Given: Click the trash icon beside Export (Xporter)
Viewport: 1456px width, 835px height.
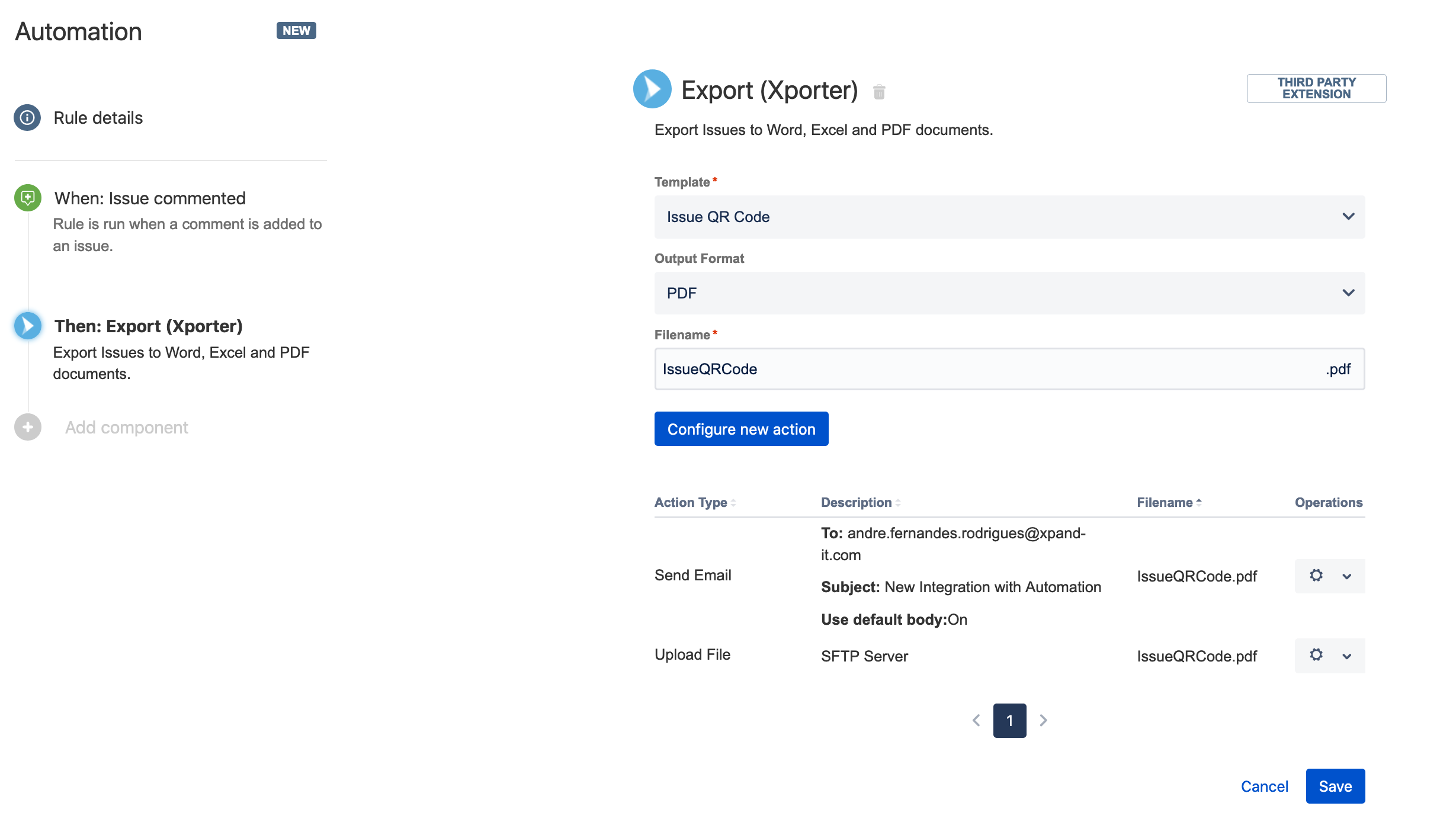Looking at the screenshot, I should pos(879,92).
